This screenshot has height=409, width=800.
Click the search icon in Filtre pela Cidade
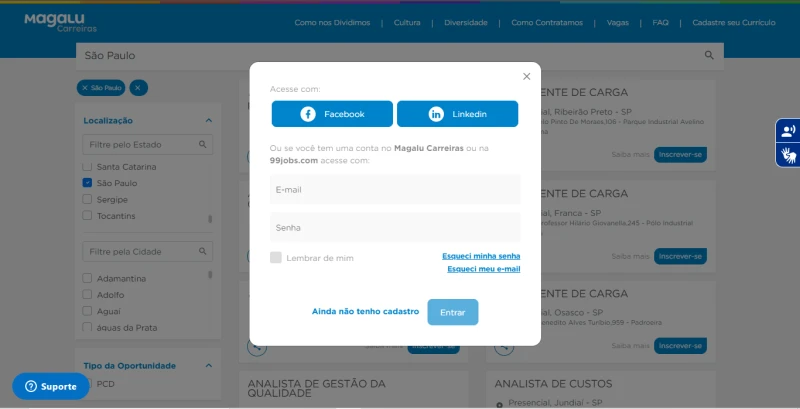click(x=203, y=251)
